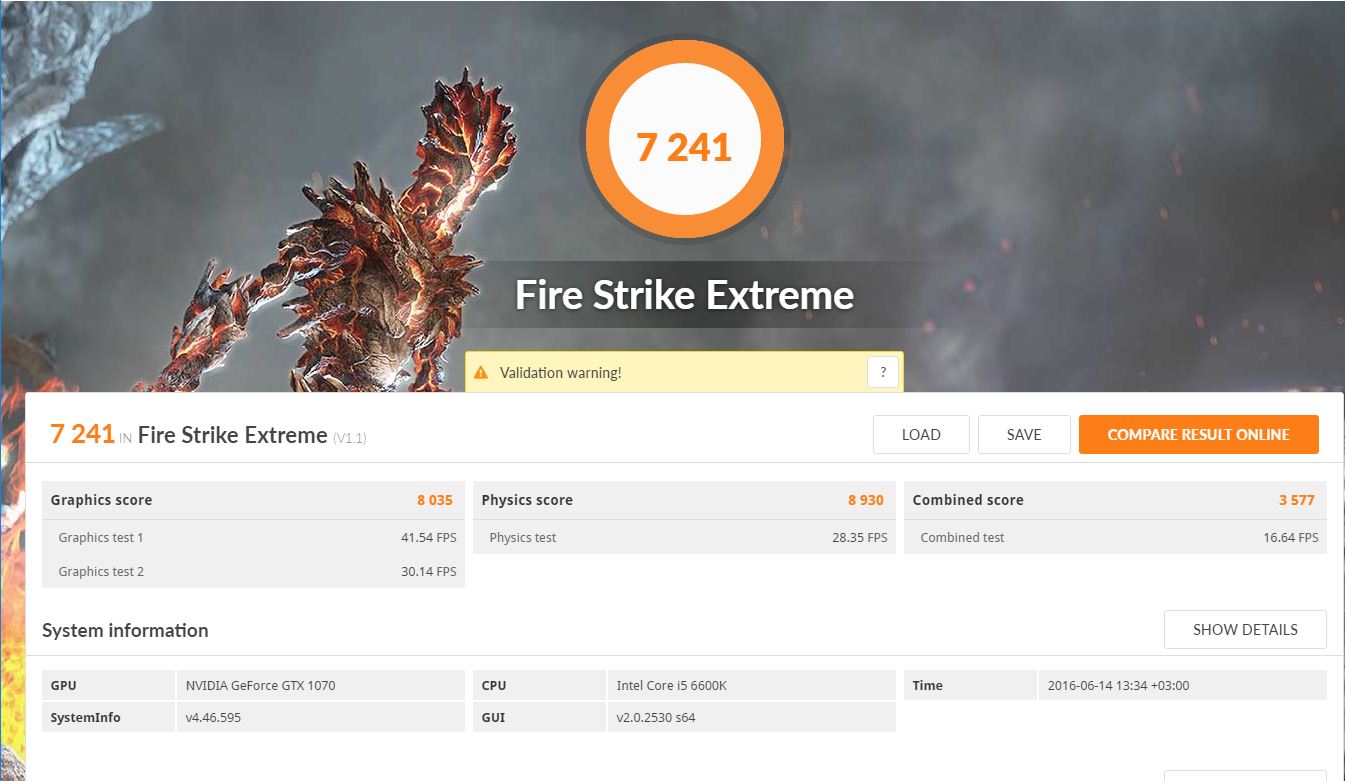Click the System information heading
This screenshot has height=781, width=1345.
(125, 630)
